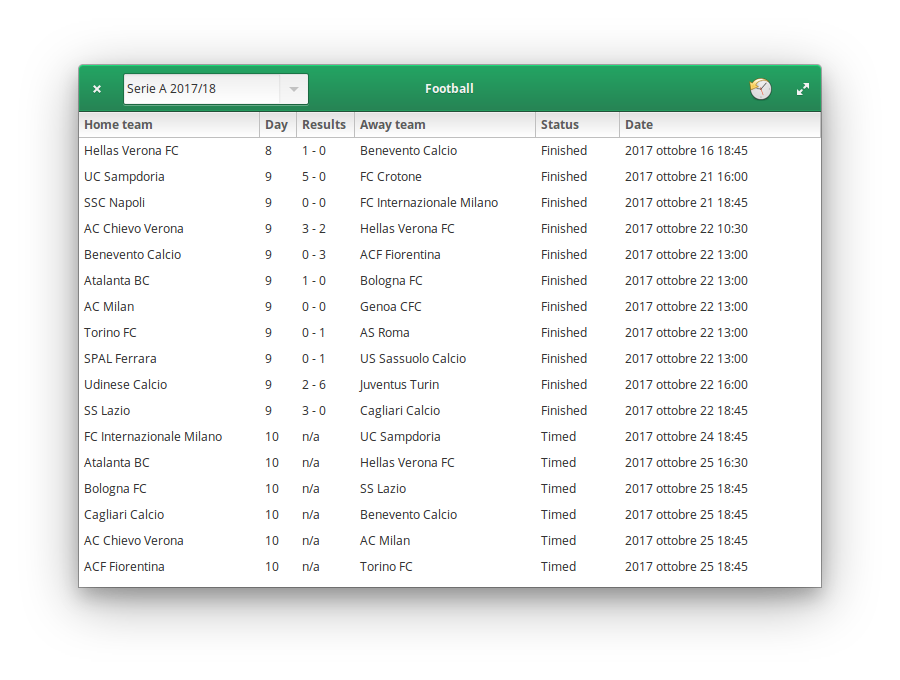This screenshot has width=900, height=680.
Task: Click the fullscreen expand arrows icon
Action: (x=803, y=89)
